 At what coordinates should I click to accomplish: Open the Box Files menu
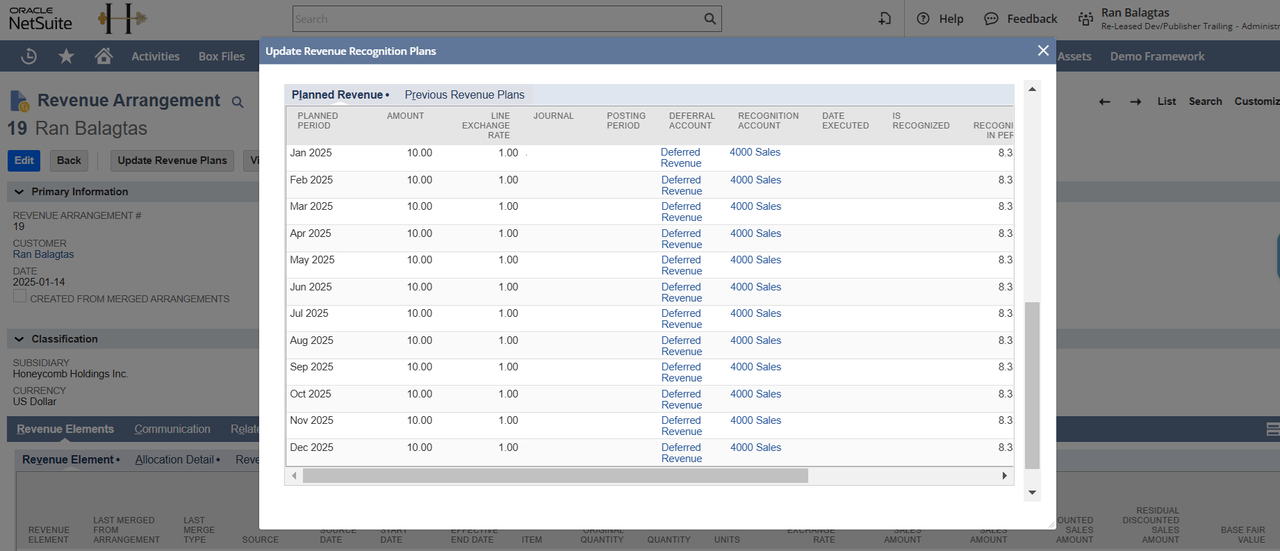(222, 56)
